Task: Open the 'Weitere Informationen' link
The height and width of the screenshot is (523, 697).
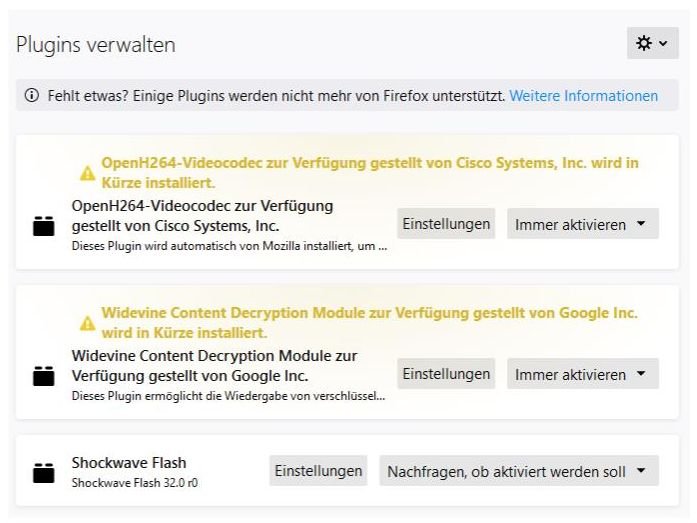Action: tap(584, 96)
